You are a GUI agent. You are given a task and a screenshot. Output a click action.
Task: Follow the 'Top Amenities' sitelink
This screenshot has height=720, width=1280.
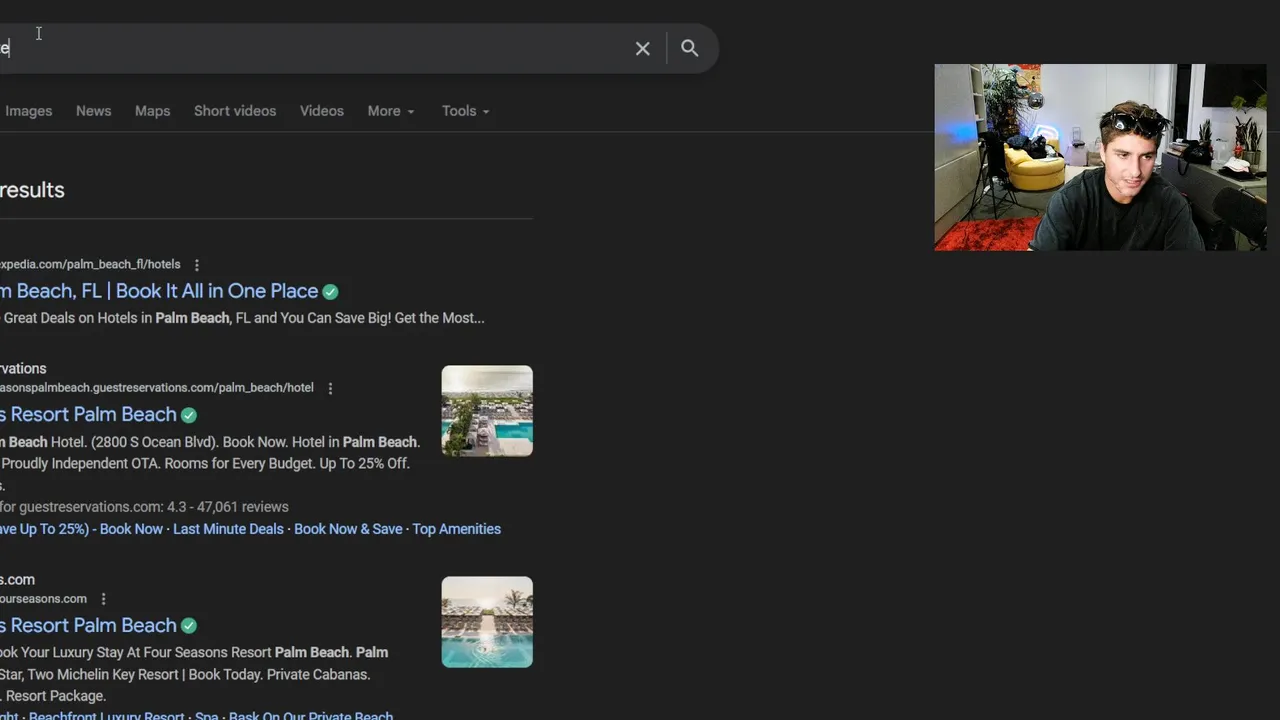coord(457,529)
